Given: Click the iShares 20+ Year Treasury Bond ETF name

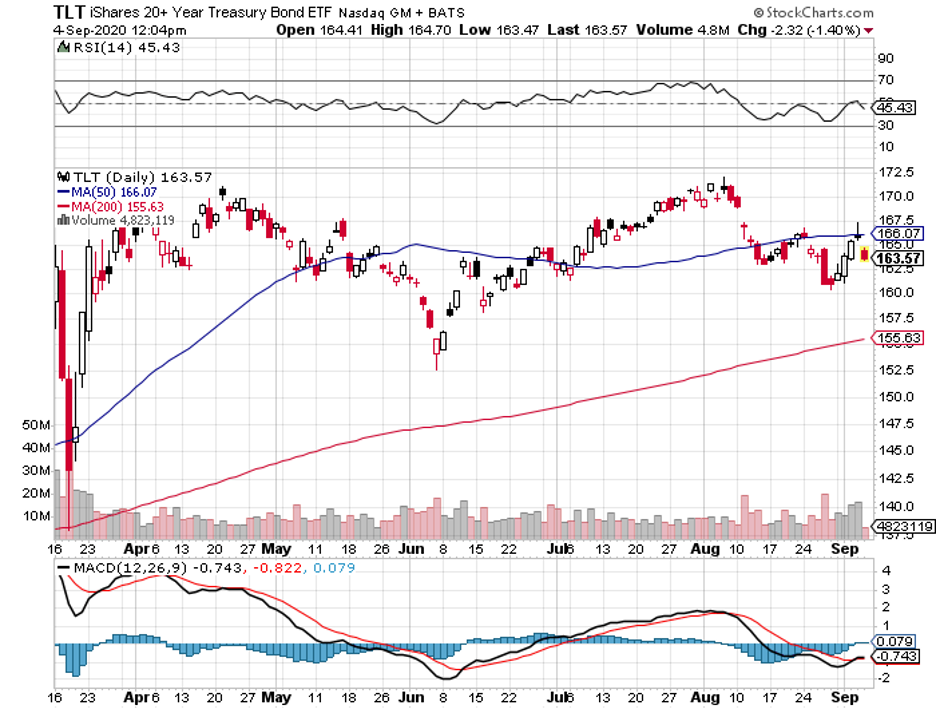Looking at the screenshot, I should [211, 12].
